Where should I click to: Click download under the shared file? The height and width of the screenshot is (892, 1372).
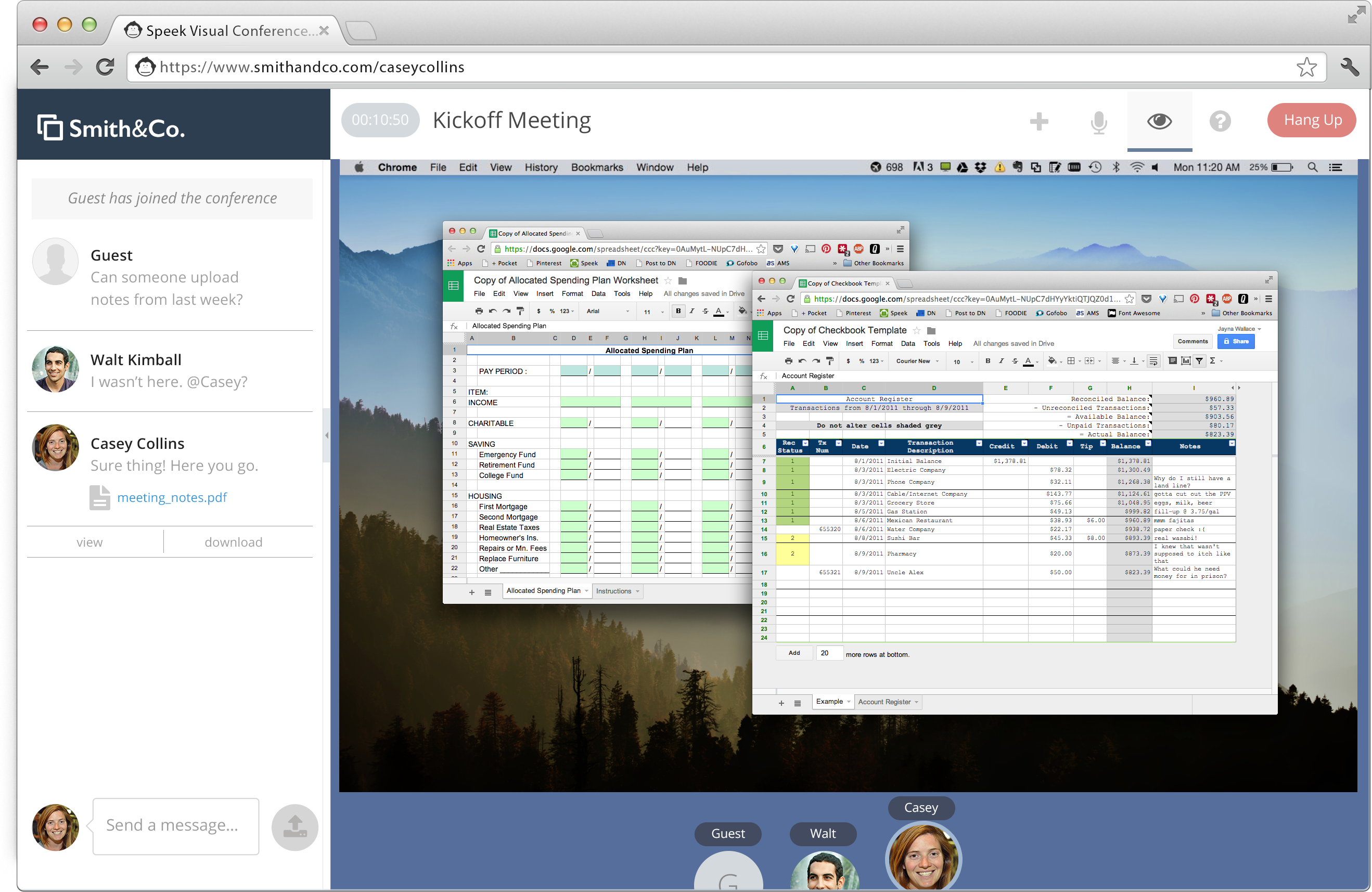[x=234, y=542]
